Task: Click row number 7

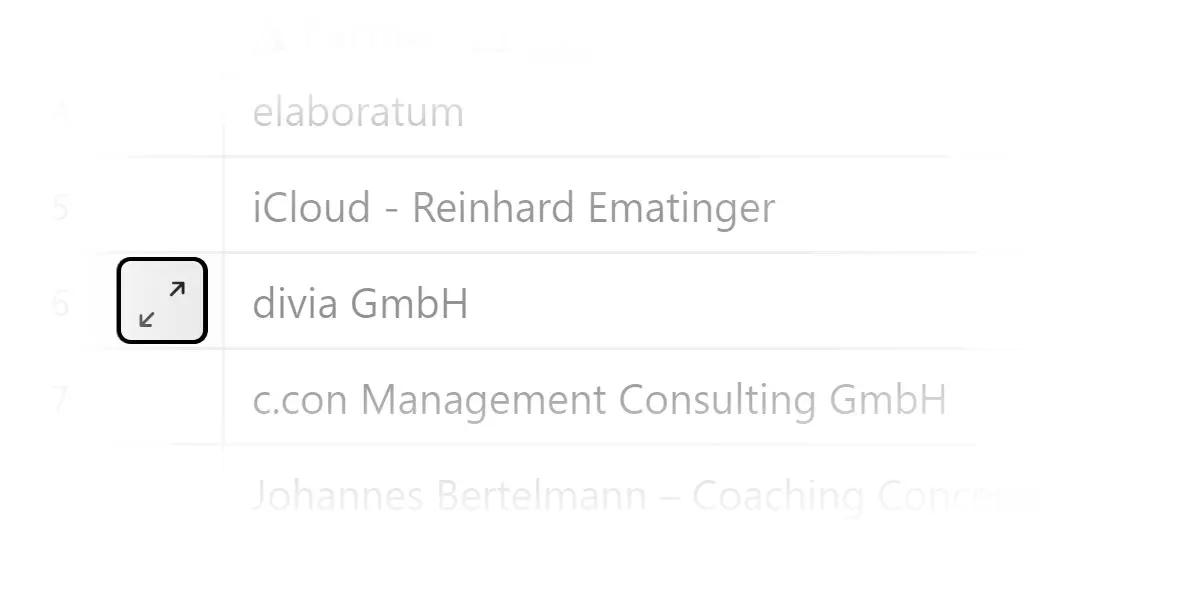Action: point(61,400)
